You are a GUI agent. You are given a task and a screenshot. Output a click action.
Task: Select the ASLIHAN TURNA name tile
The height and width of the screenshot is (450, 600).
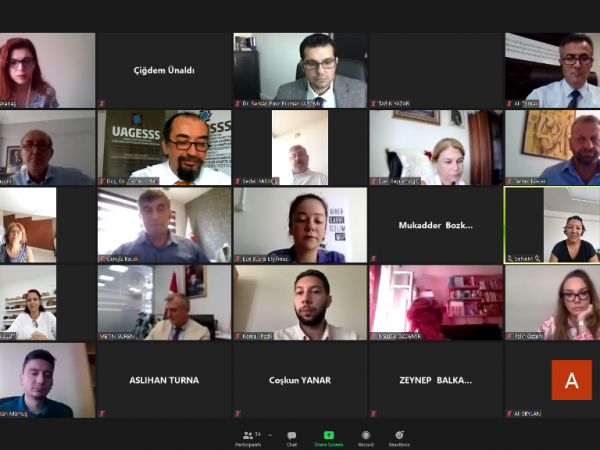[164, 380]
